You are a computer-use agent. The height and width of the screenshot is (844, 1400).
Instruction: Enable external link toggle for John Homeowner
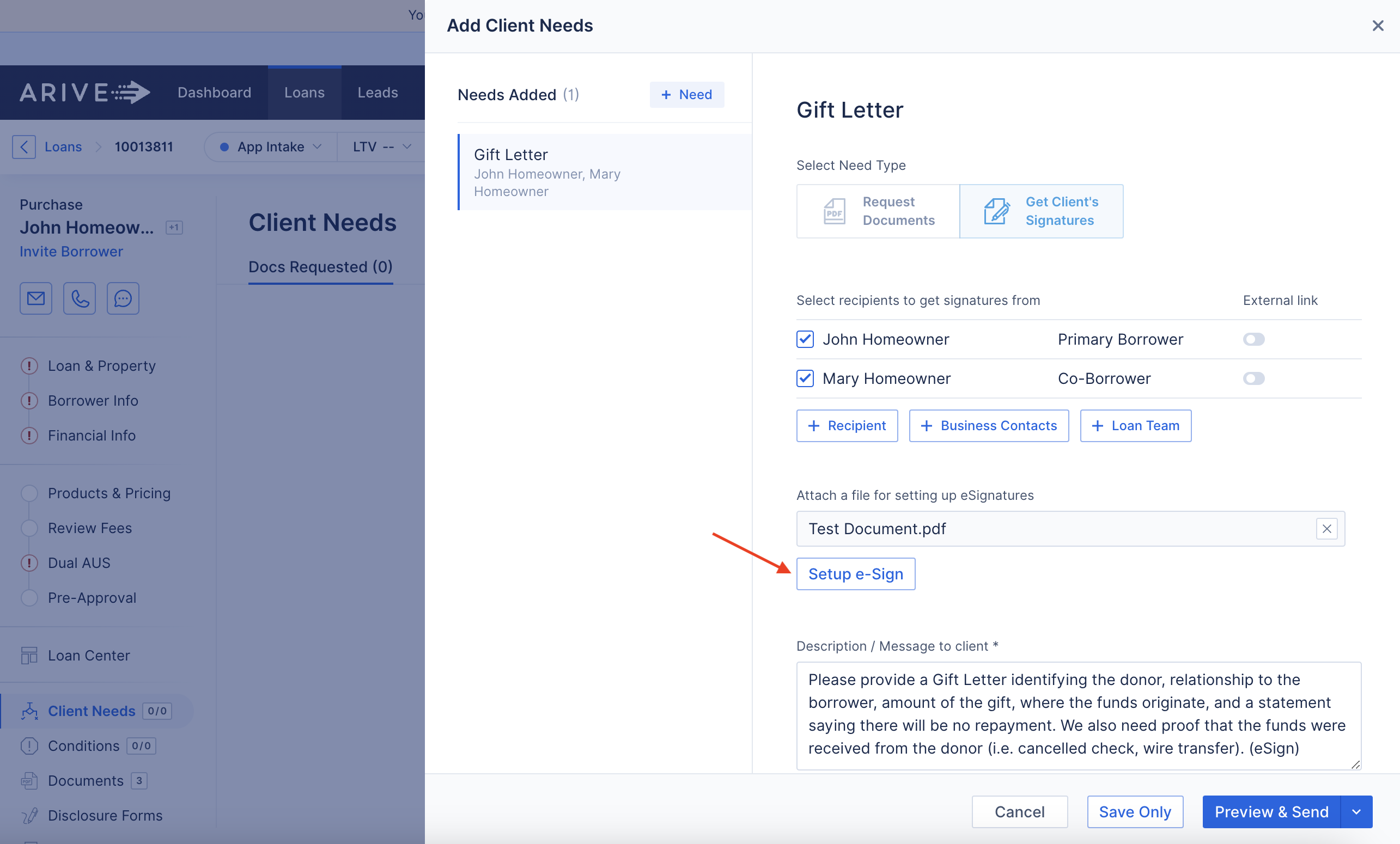pos(1253,339)
